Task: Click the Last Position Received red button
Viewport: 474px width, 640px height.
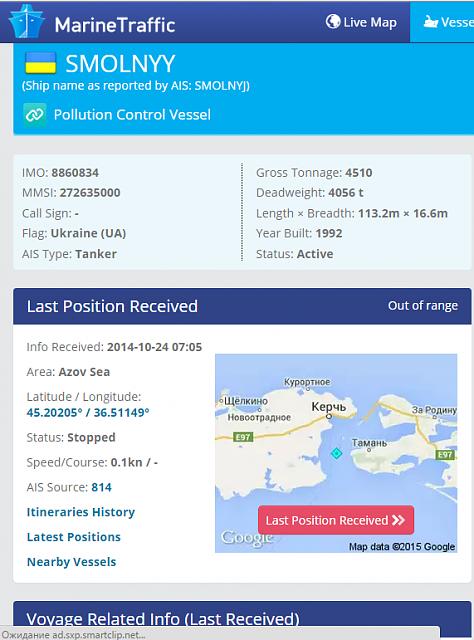Action: click(x=336, y=520)
